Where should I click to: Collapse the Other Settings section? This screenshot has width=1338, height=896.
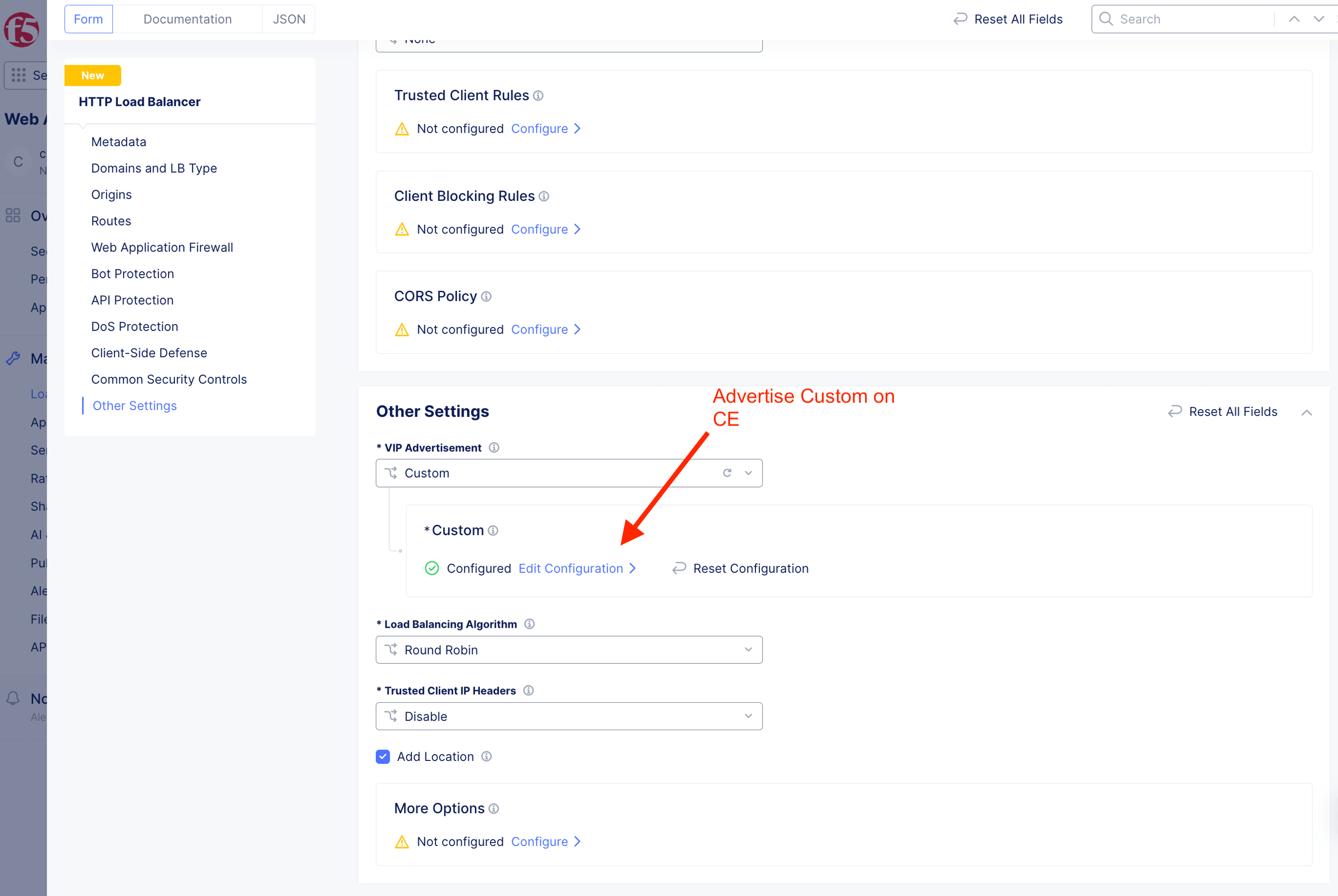point(1307,412)
